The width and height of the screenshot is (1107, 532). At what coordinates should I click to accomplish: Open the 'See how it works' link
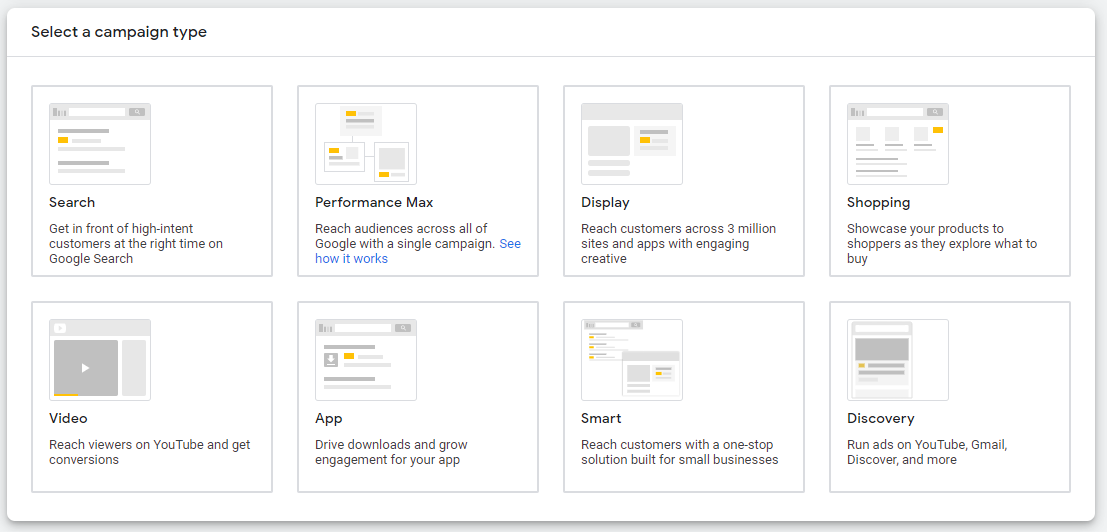click(351, 259)
